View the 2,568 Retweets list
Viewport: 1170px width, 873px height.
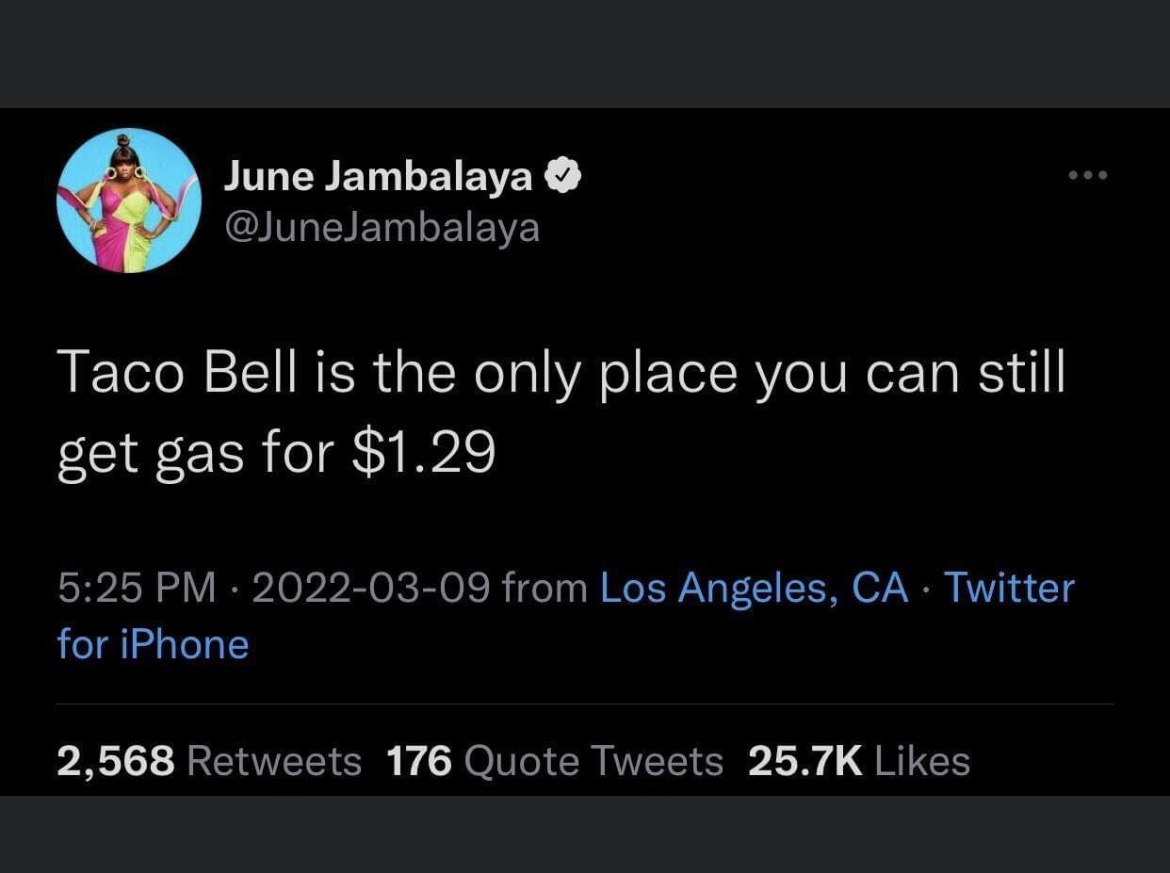pos(209,762)
